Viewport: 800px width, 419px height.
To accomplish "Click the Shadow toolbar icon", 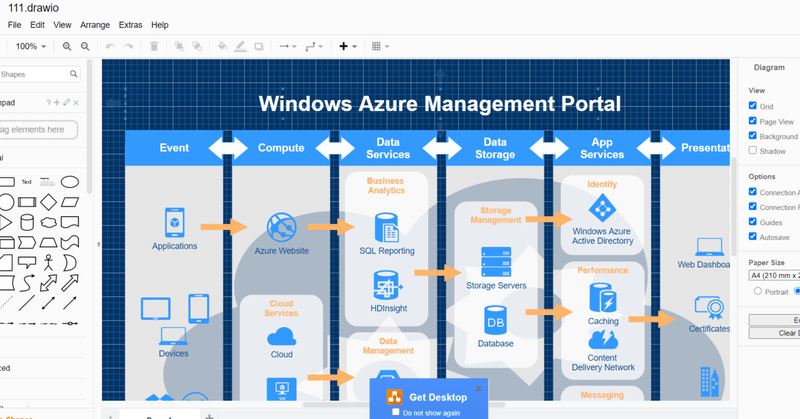I will point(259,46).
